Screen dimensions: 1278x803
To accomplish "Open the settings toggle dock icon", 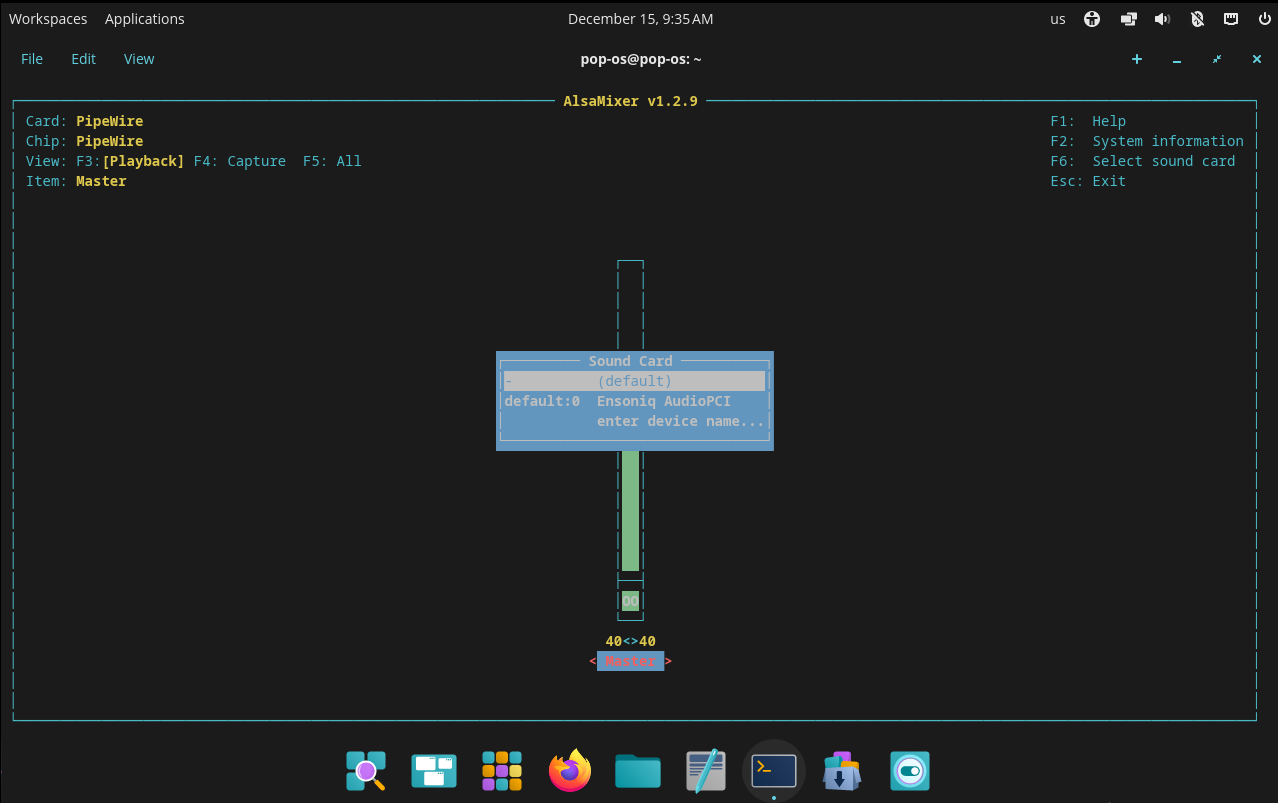I will [909, 771].
